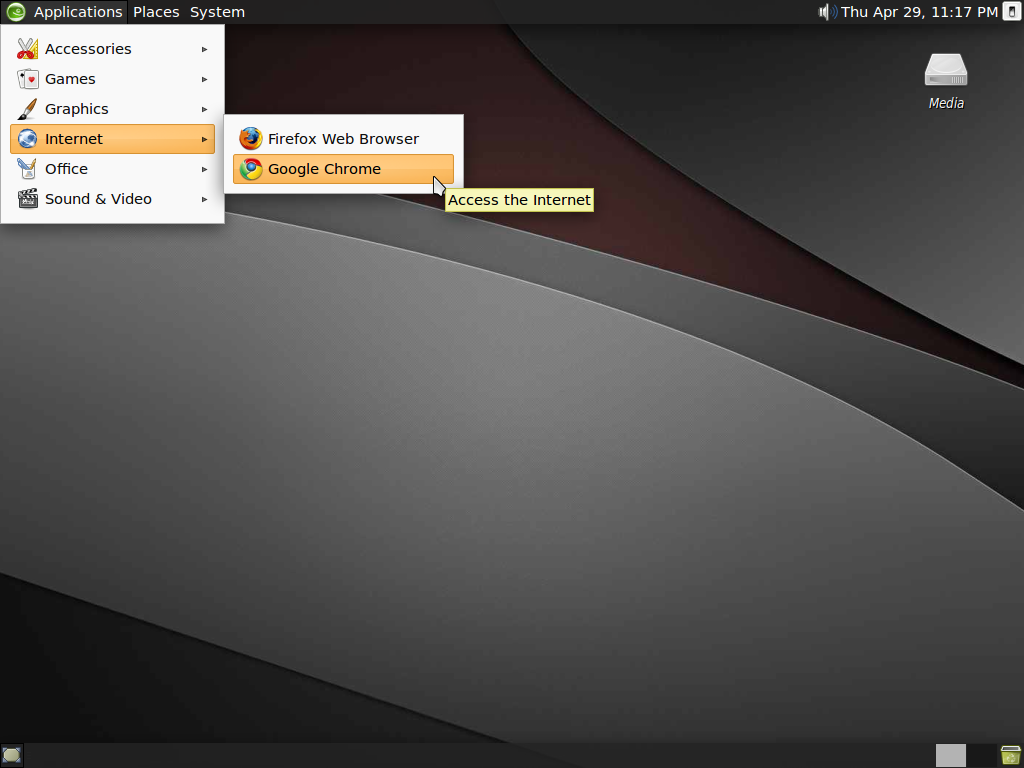Screen dimensions: 1024x768
Task: Click the user switcher icon beside clock
Action: pos(1012,12)
